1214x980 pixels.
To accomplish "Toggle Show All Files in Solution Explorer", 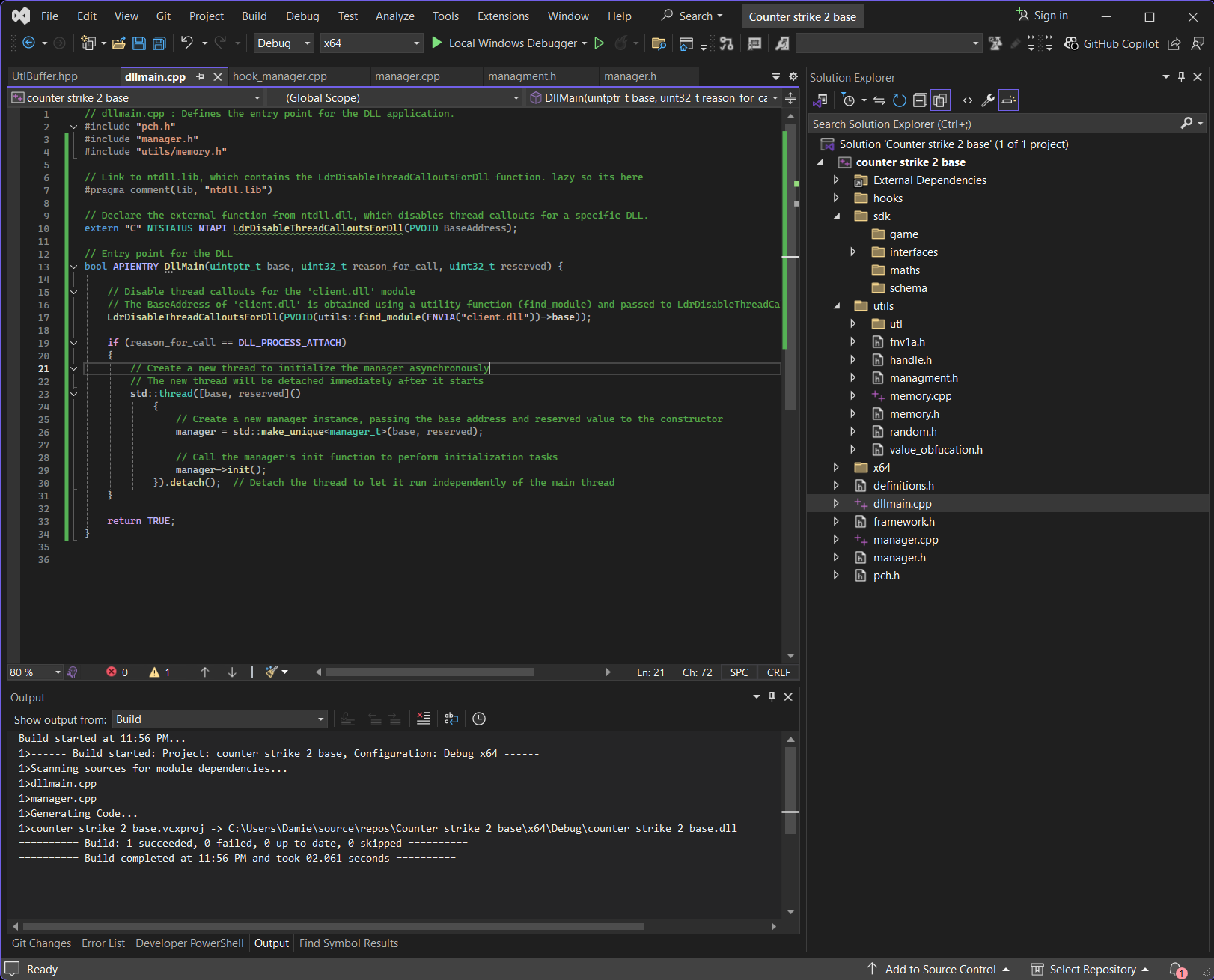I will click(x=941, y=100).
